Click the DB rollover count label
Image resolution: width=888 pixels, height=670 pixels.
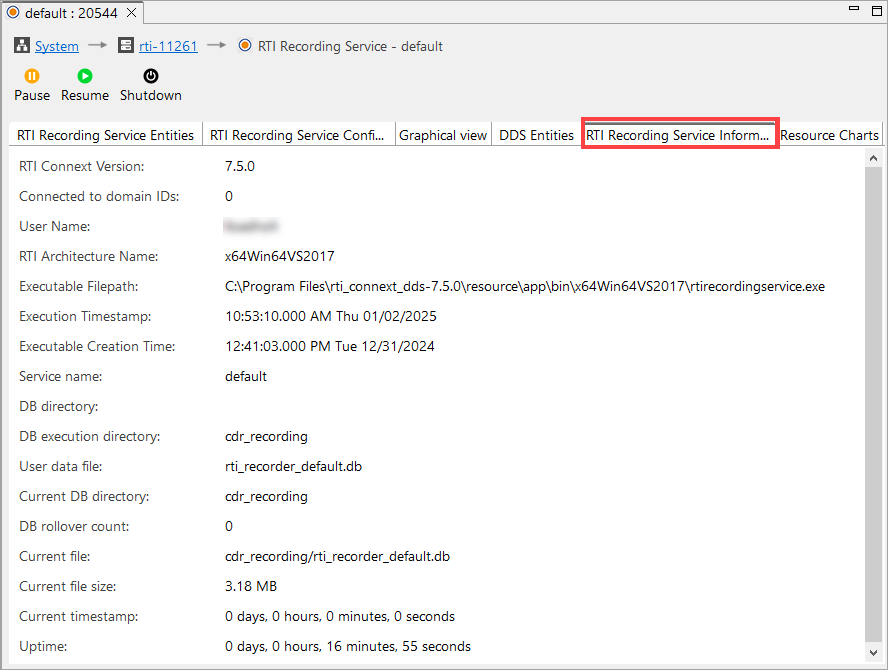[74, 527]
